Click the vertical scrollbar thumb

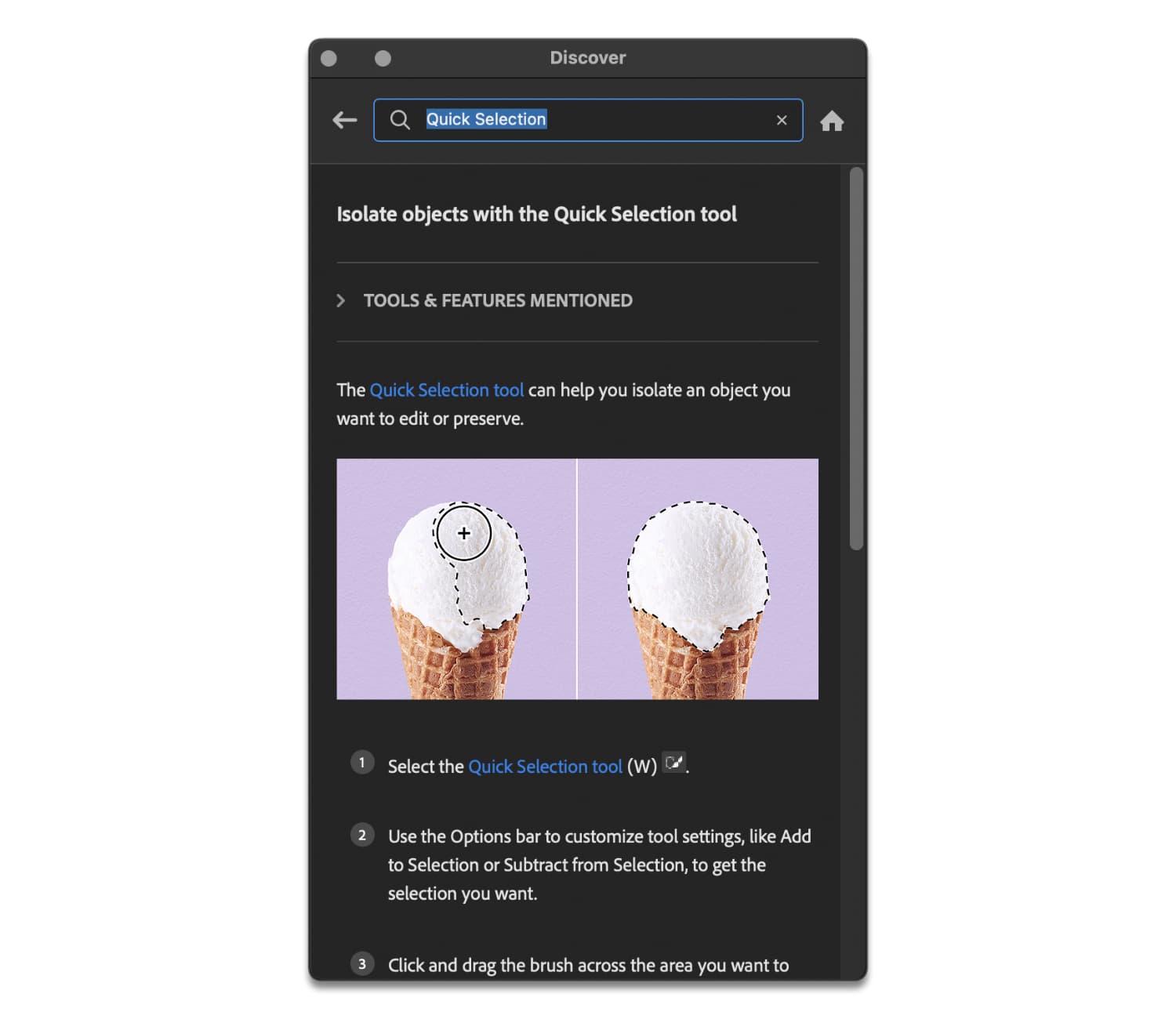point(856,358)
